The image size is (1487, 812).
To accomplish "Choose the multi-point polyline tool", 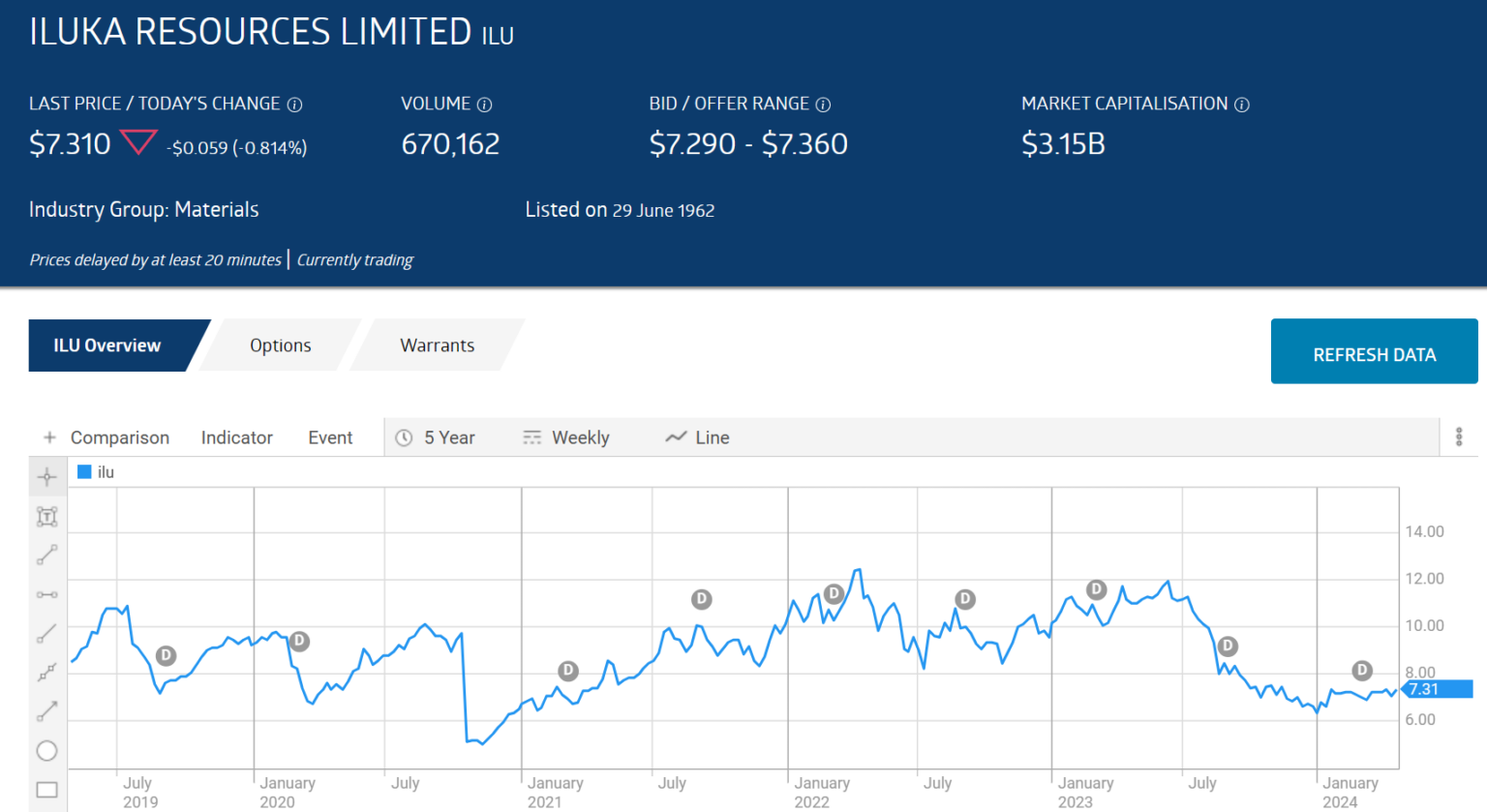I will point(46,672).
